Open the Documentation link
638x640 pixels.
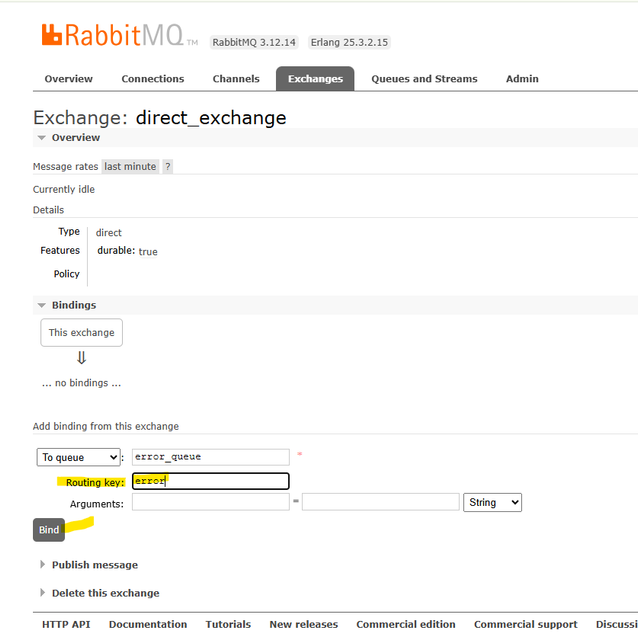point(148,624)
